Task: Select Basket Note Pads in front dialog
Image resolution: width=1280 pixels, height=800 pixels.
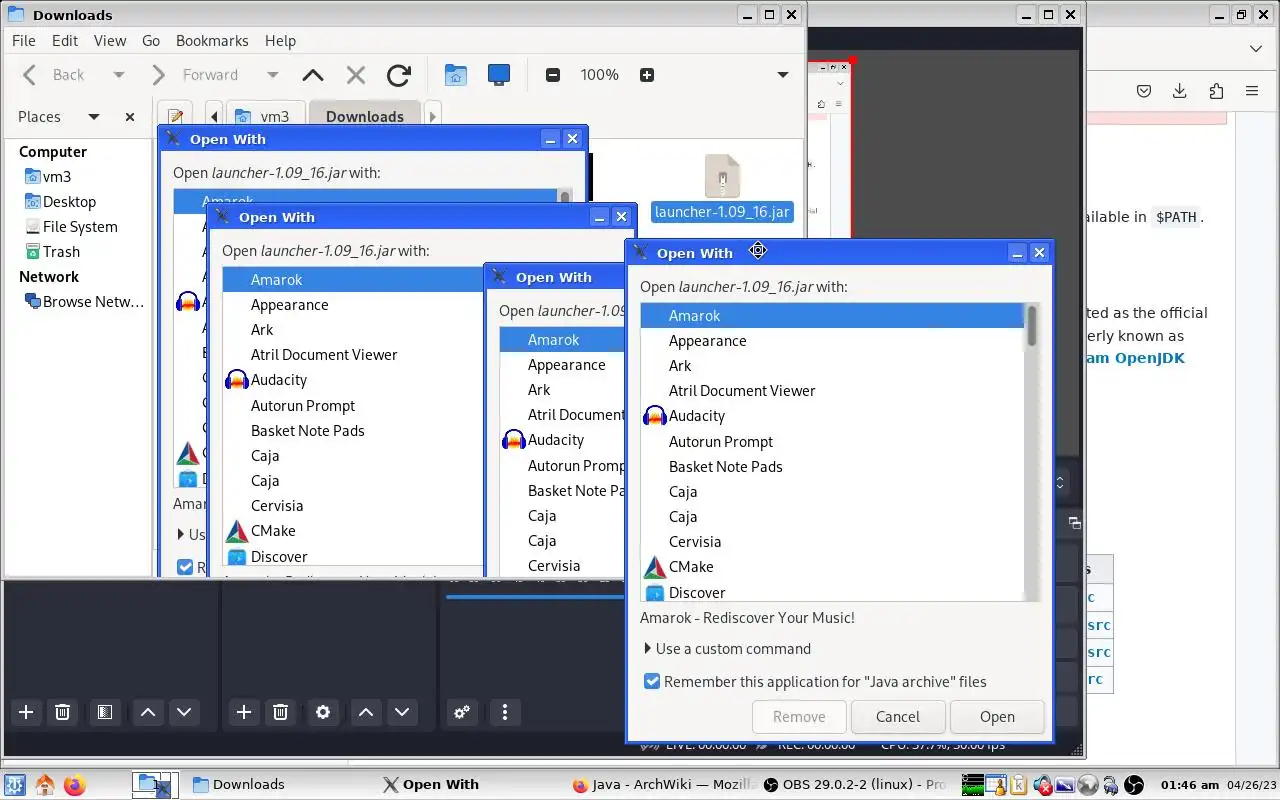Action: coord(832,466)
